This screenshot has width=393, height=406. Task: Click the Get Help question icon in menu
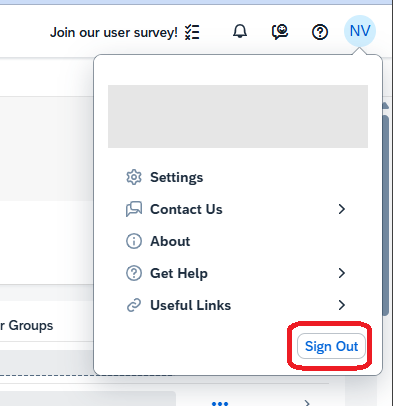click(134, 273)
